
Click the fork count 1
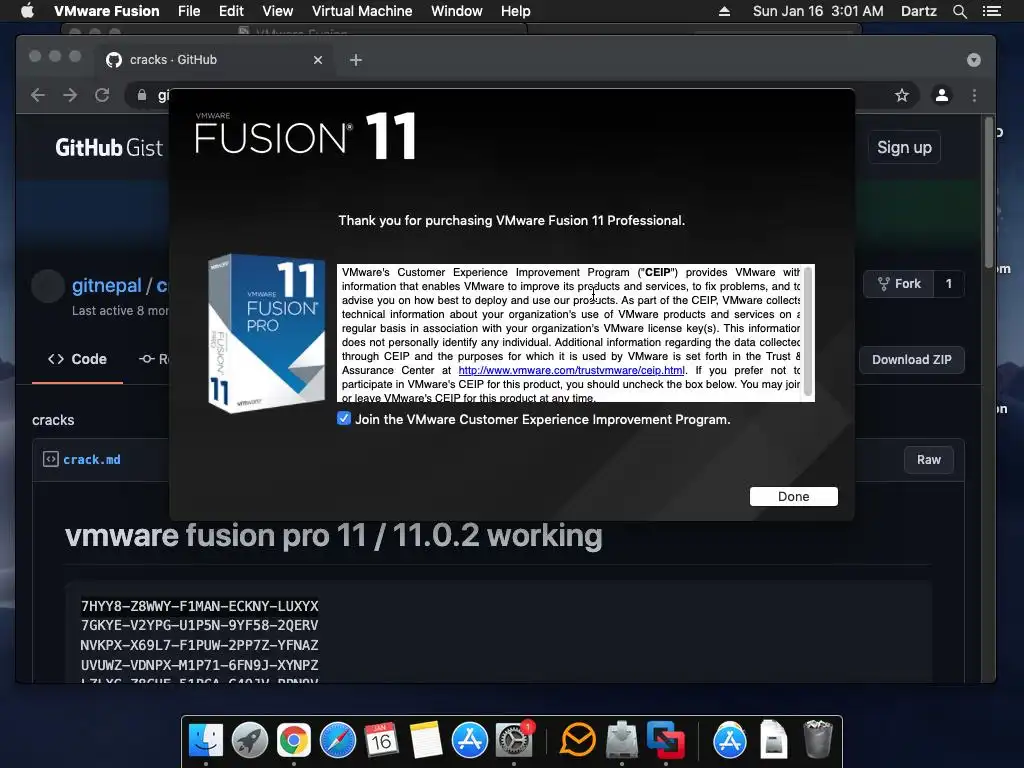pos(949,284)
